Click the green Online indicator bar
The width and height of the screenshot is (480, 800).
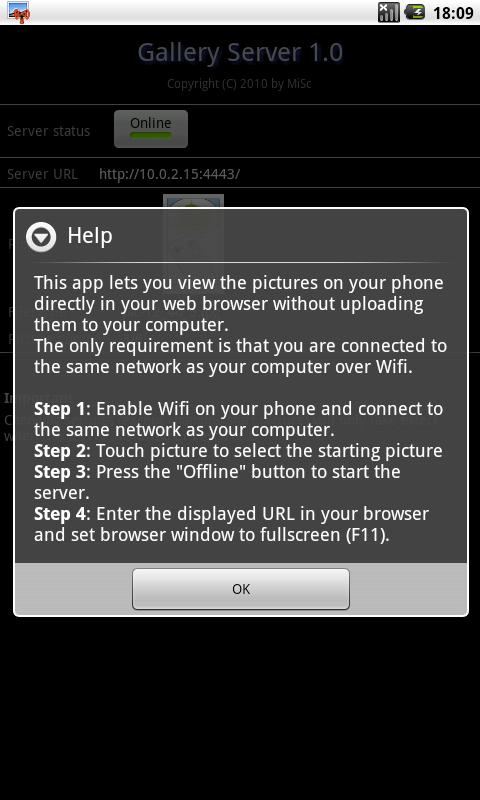point(151,135)
